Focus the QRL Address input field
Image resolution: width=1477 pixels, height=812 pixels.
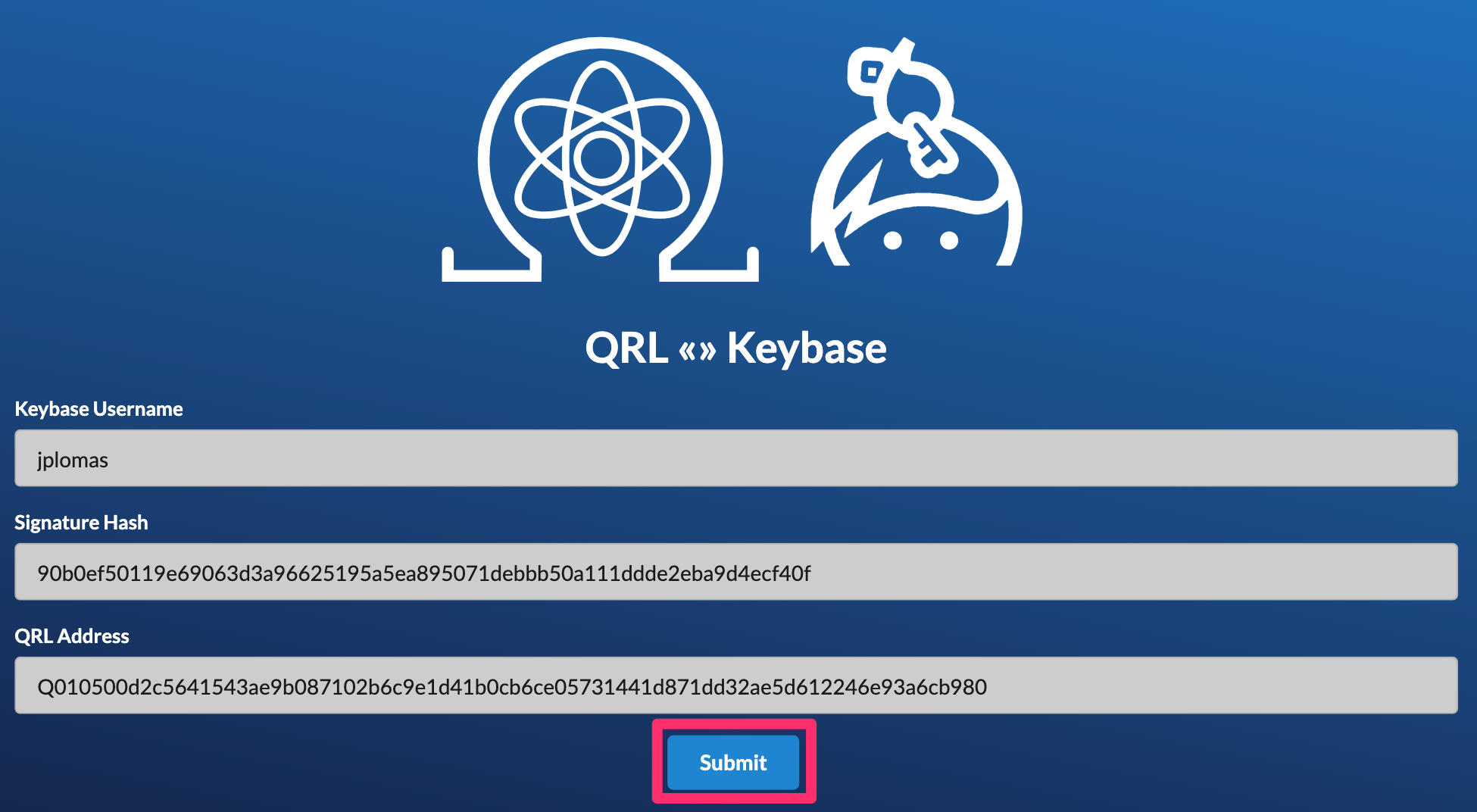pyautogui.click(x=736, y=686)
